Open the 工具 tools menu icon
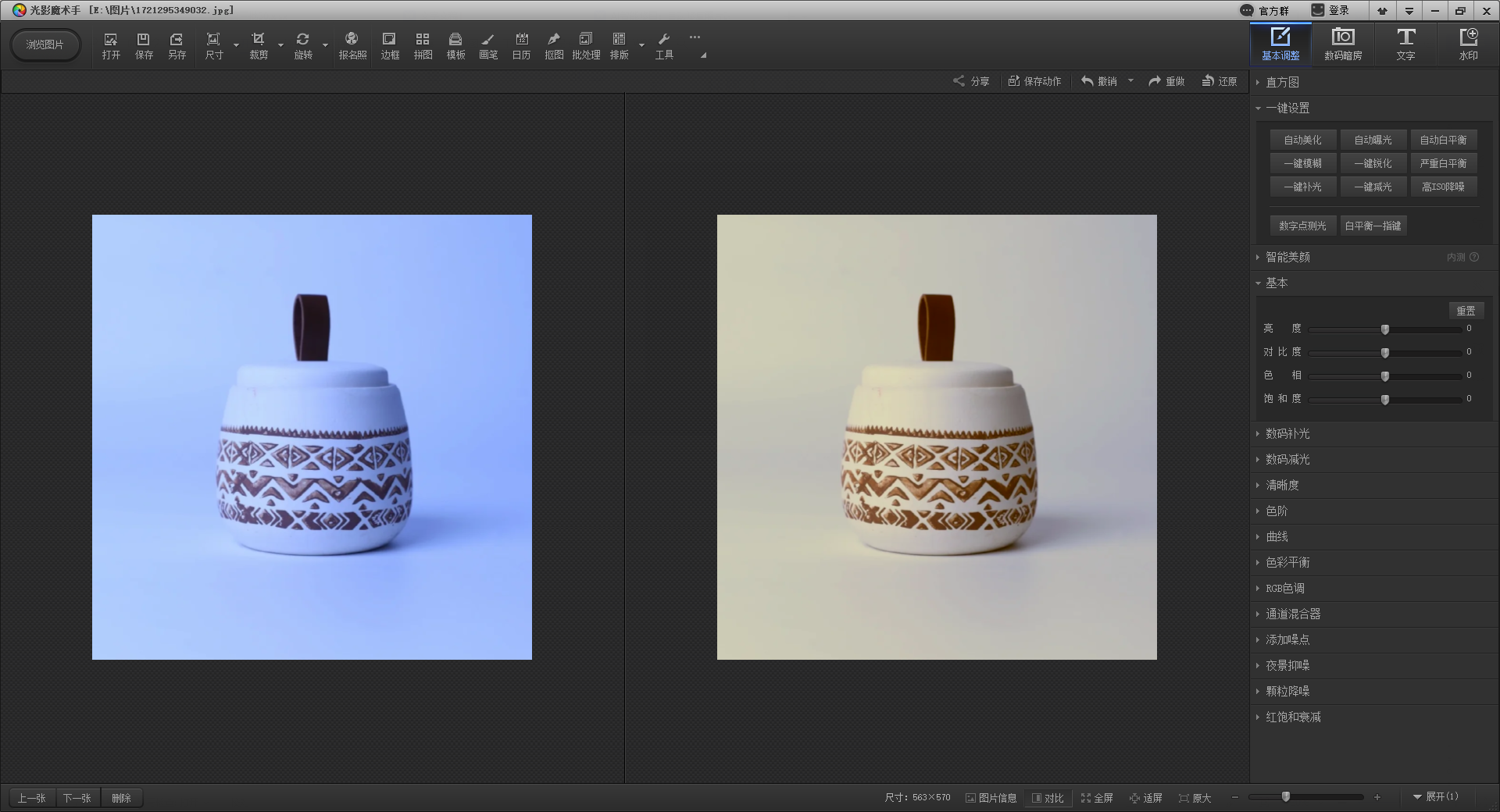Screen dimensions: 1500x812 (664, 46)
